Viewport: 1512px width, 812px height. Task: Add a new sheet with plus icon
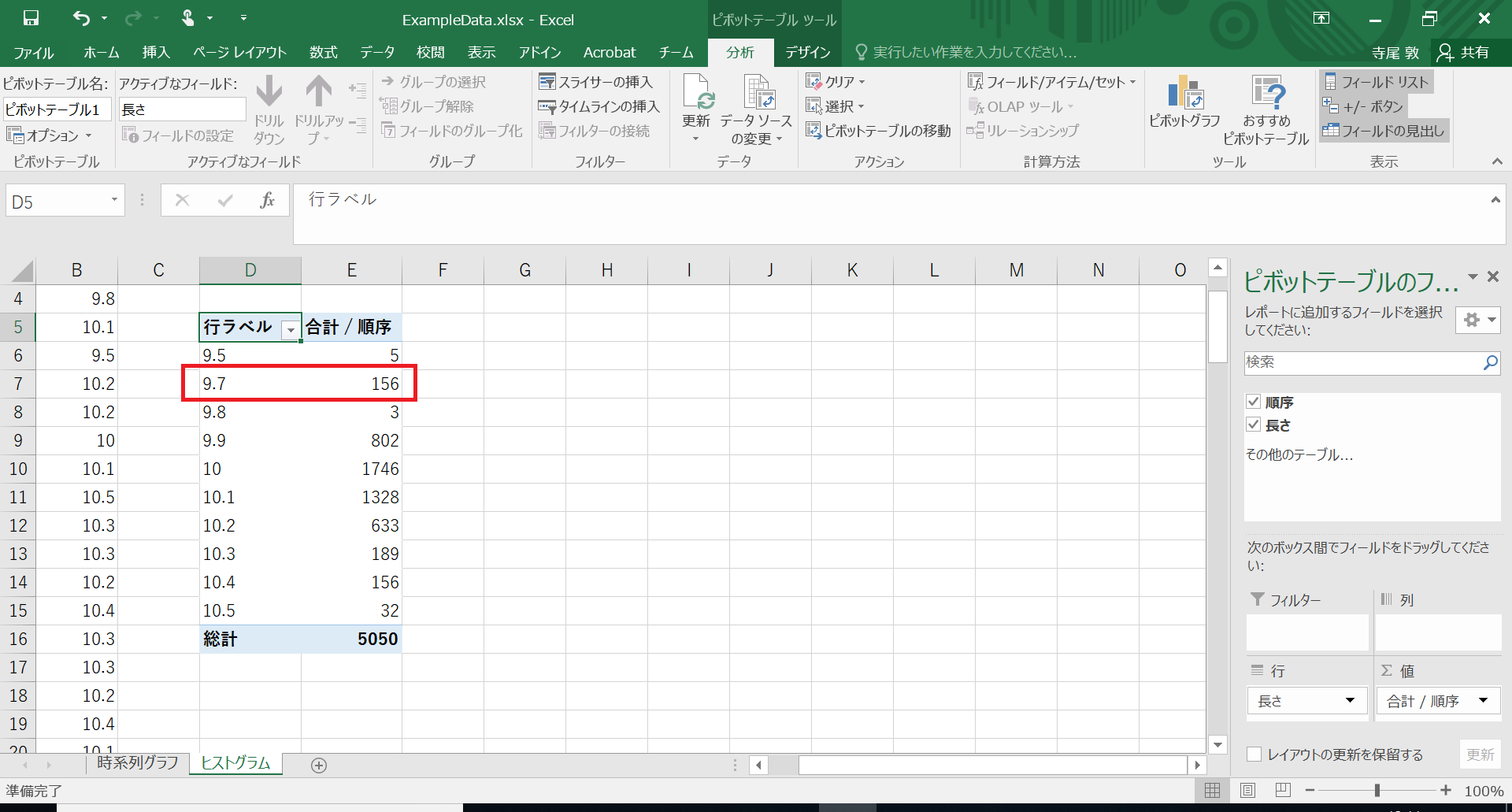click(x=319, y=766)
